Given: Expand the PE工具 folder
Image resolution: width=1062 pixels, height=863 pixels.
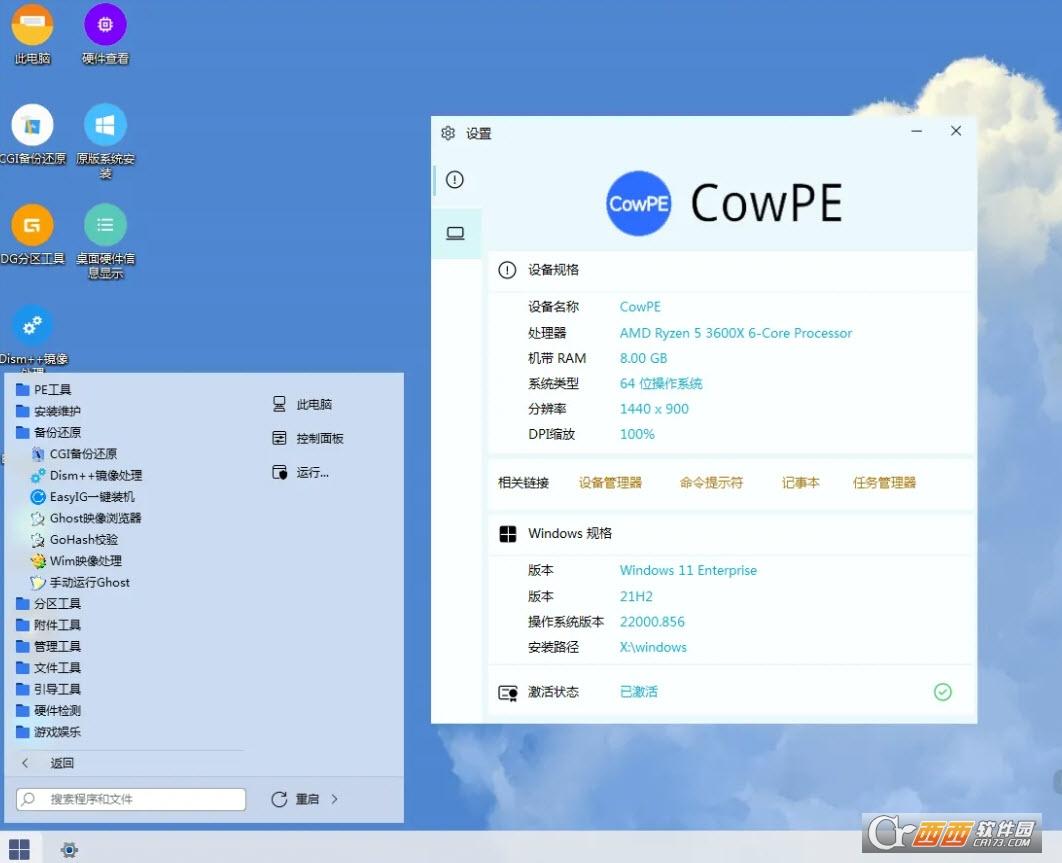Looking at the screenshot, I should tap(43, 390).
